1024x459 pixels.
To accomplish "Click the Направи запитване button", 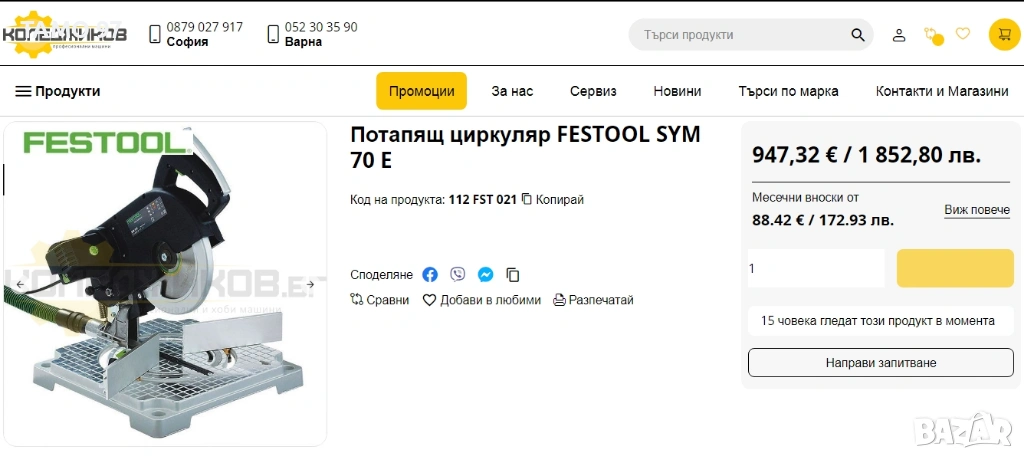I will click(x=880, y=362).
